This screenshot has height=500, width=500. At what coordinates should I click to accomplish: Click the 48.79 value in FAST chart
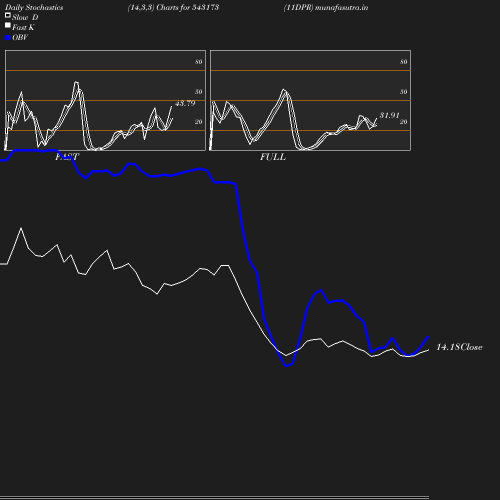(x=185, y=103)
